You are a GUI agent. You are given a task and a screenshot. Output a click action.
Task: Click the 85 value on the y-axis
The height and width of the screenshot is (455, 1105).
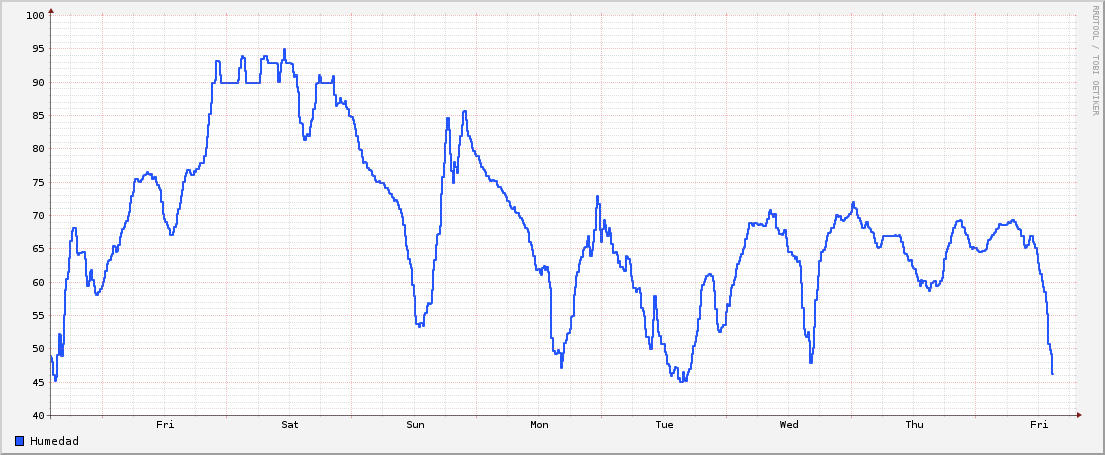[37, 116]
